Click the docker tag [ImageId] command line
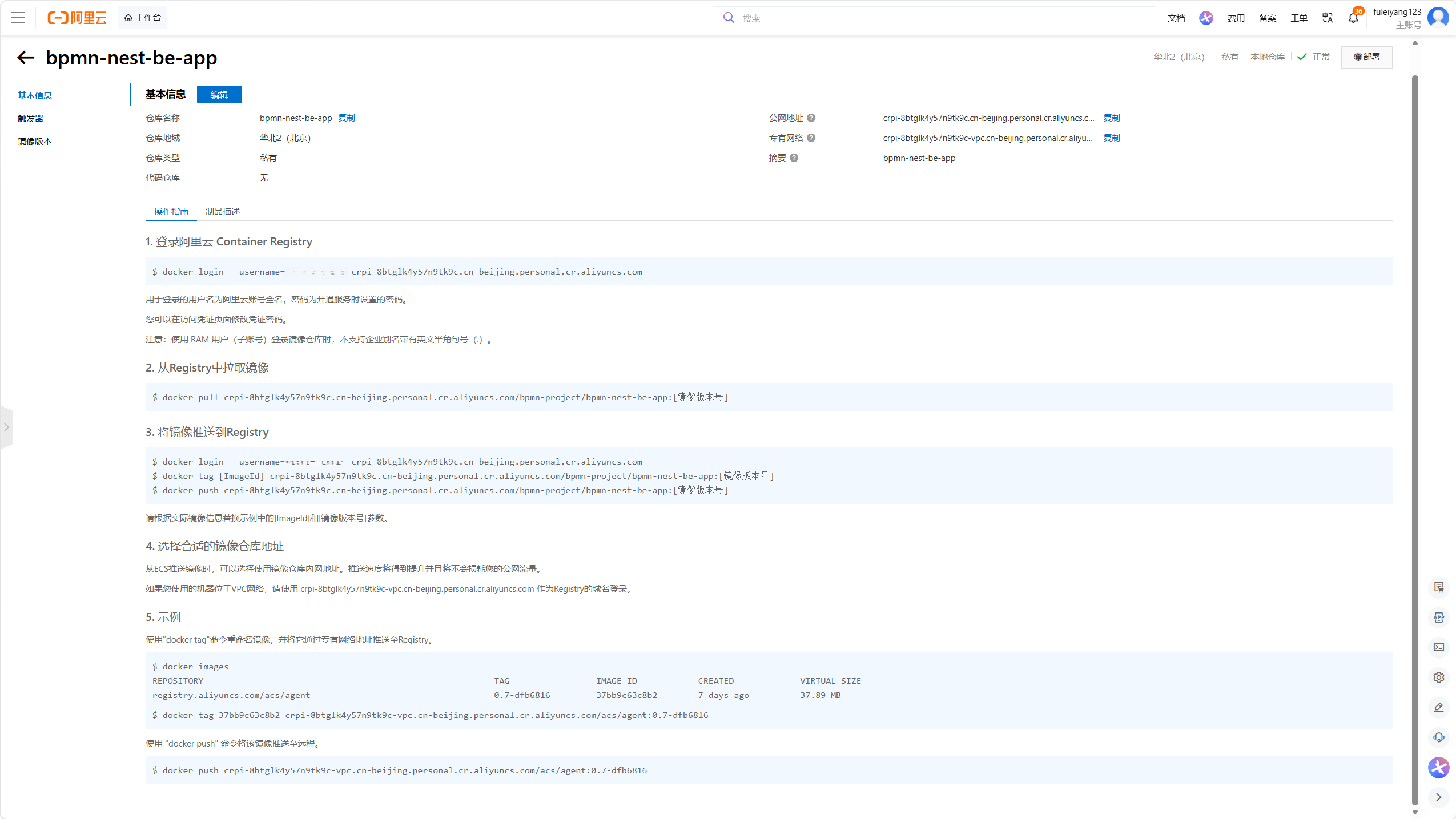1456x819 pixels. point(463,476)
